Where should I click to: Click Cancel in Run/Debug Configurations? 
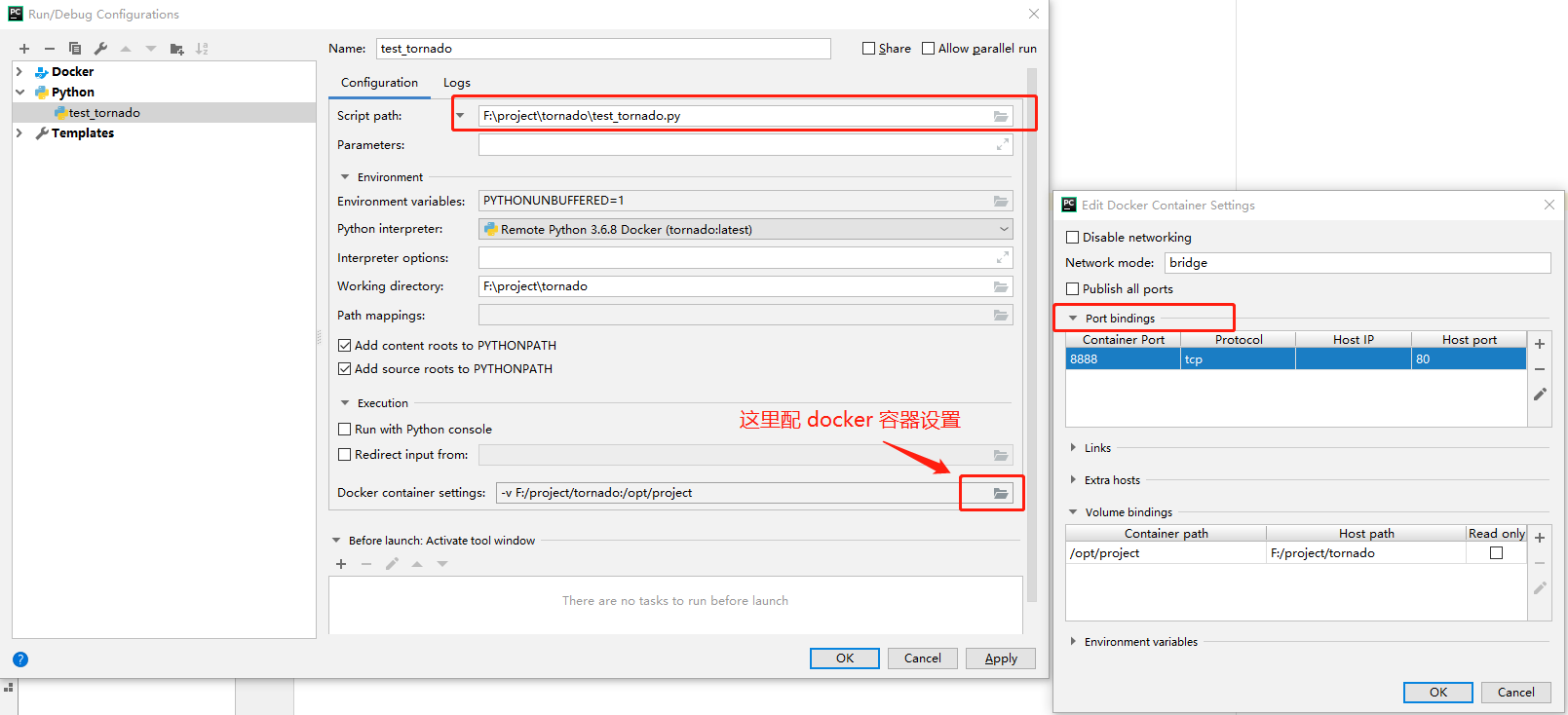tap(923, 659)
